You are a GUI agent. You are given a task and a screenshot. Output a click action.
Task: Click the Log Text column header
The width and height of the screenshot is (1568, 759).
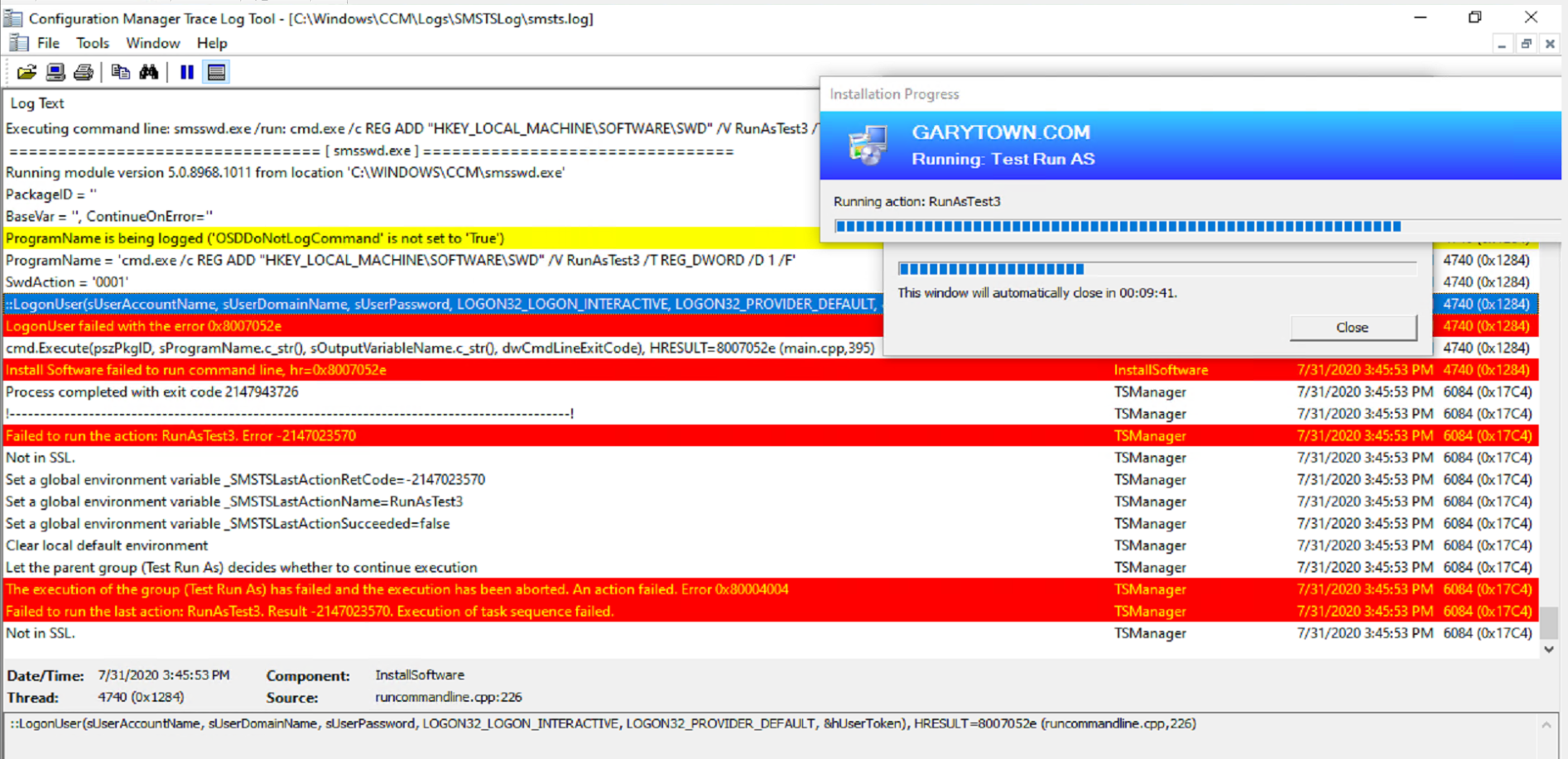(37, 103)
